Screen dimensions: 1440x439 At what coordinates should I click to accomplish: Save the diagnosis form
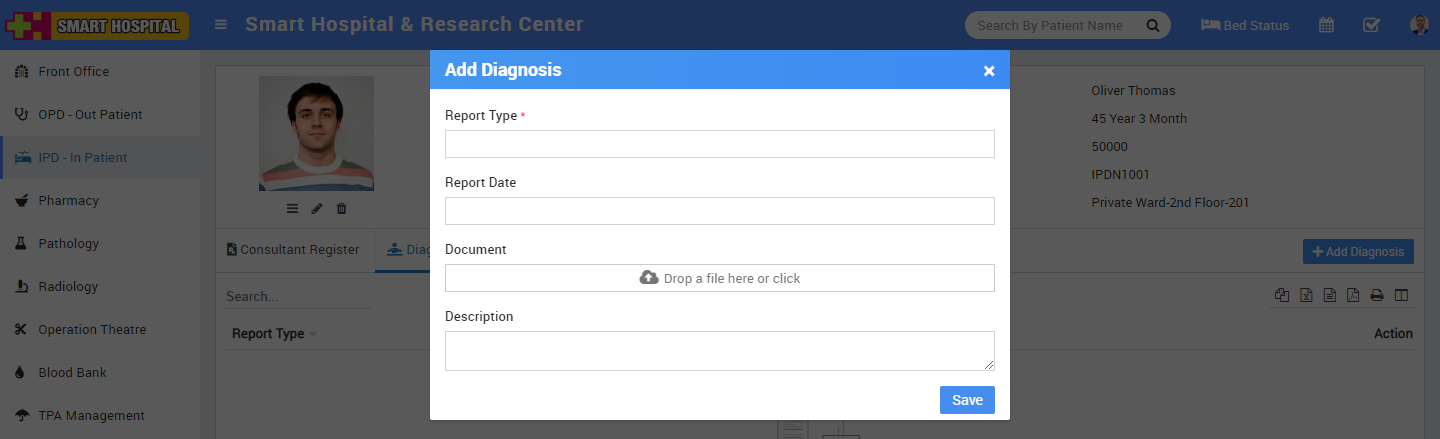coord(966,400)
